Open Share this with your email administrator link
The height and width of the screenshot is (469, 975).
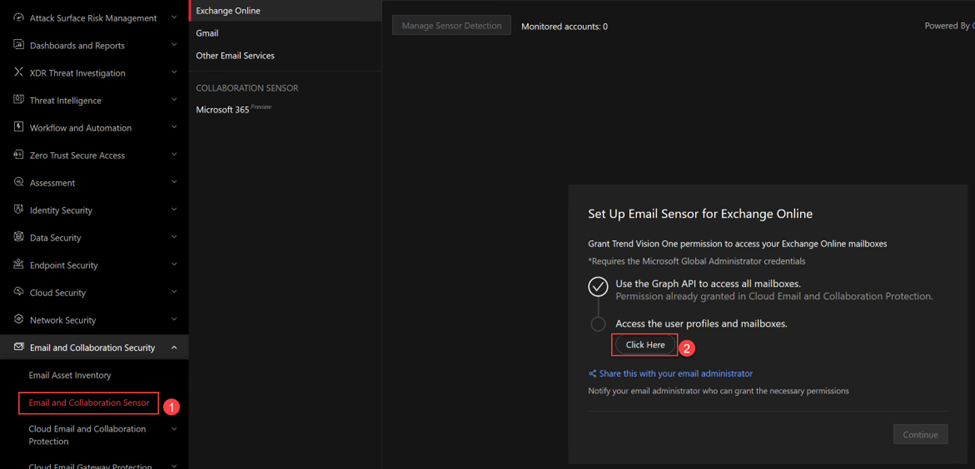(676, 374)
